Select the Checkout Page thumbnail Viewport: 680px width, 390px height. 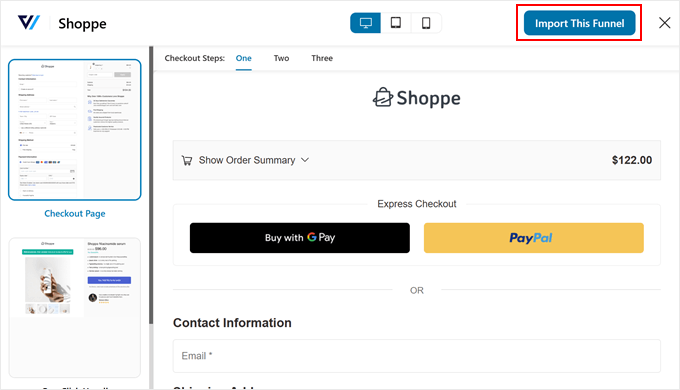pyautogui.click(x=75, y=130)
